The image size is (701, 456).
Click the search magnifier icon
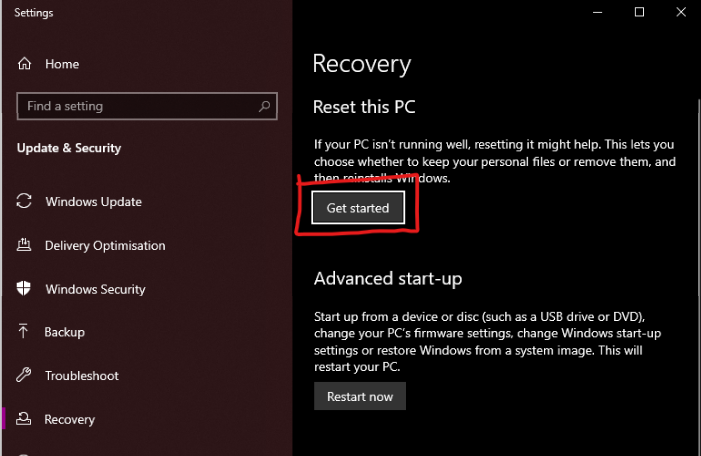(x=264, y=106)
